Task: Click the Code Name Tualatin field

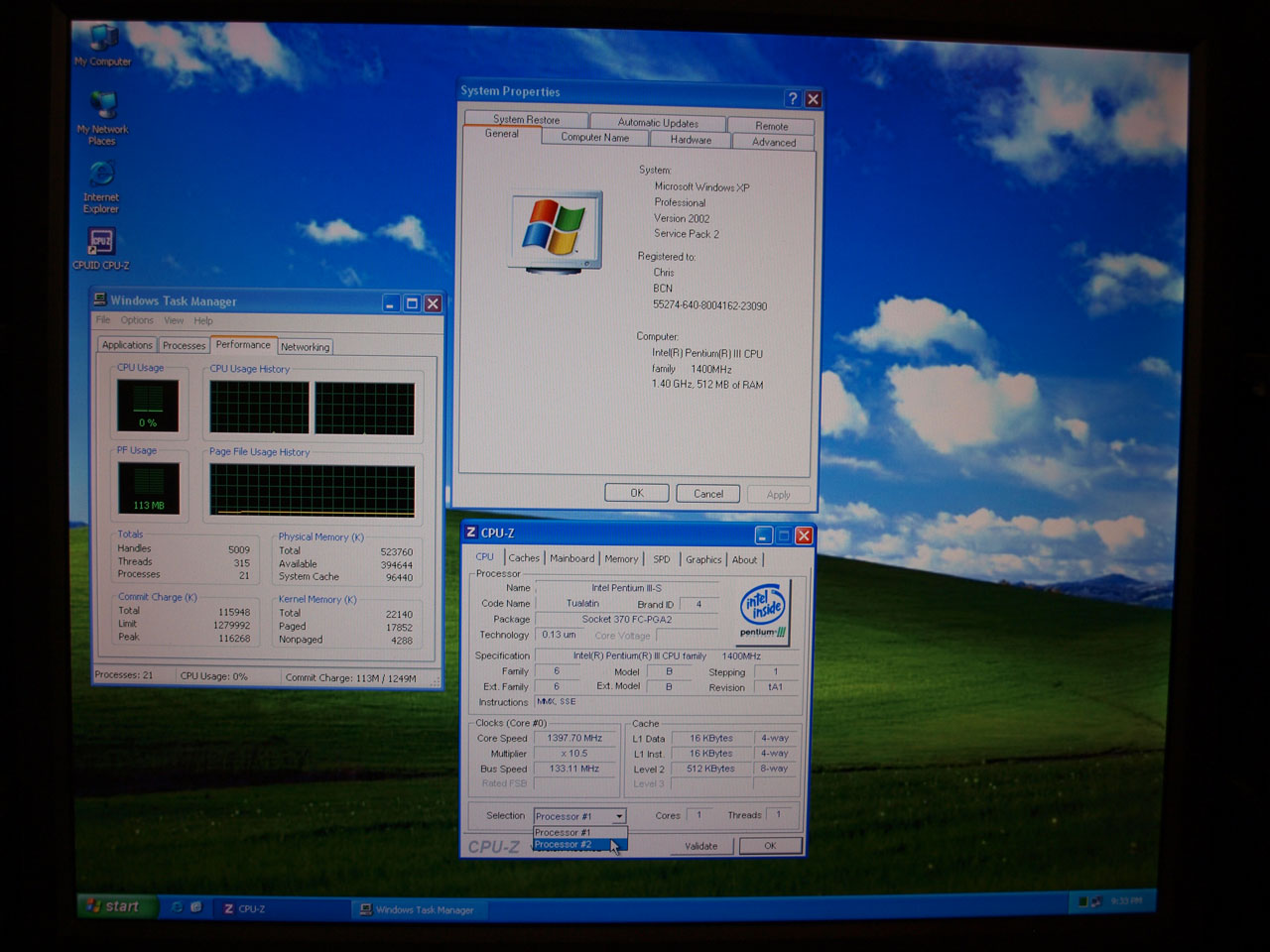Action: [x=582, y=603]
